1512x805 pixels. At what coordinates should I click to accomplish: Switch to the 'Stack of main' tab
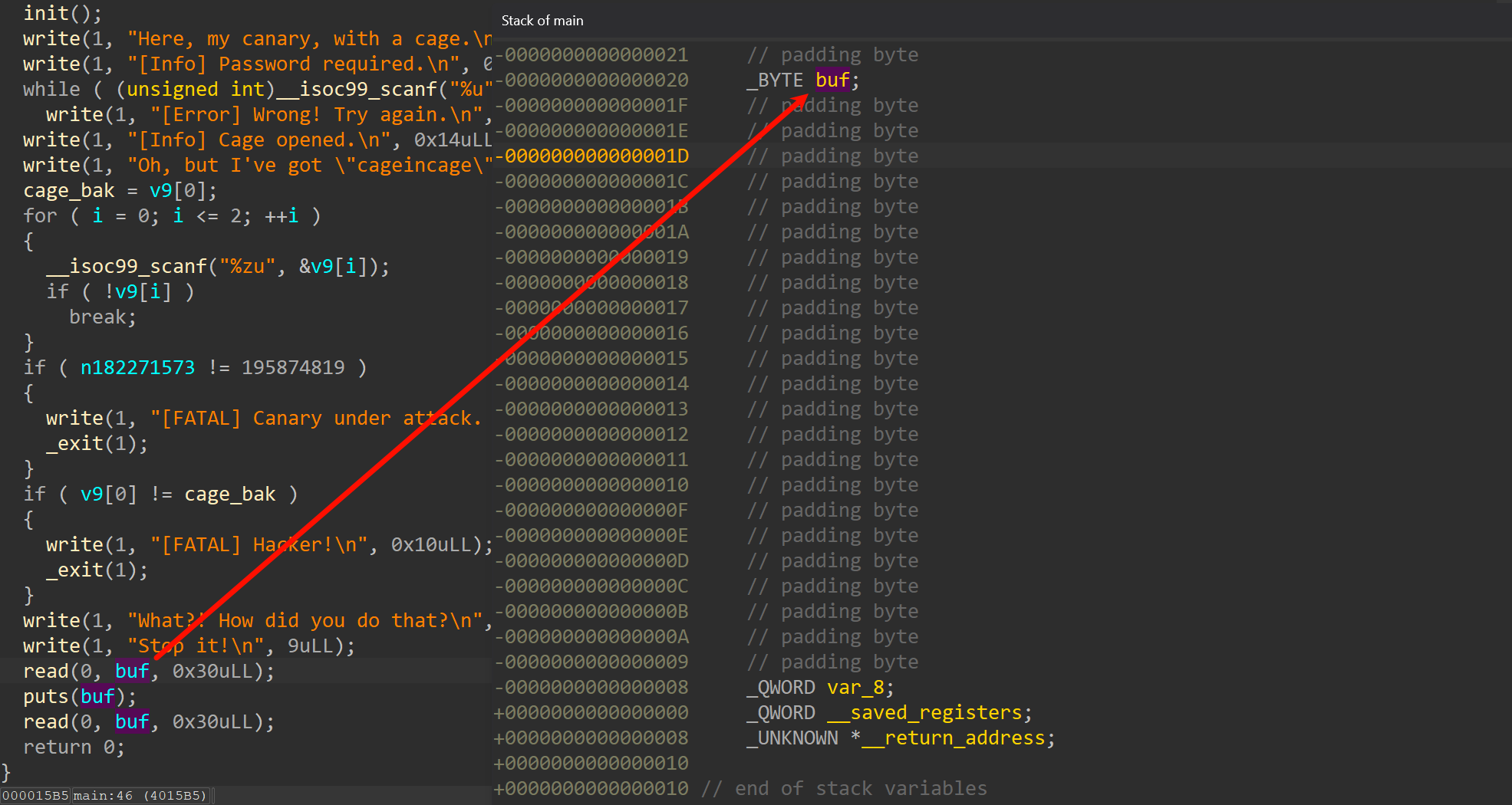(542, 21)
